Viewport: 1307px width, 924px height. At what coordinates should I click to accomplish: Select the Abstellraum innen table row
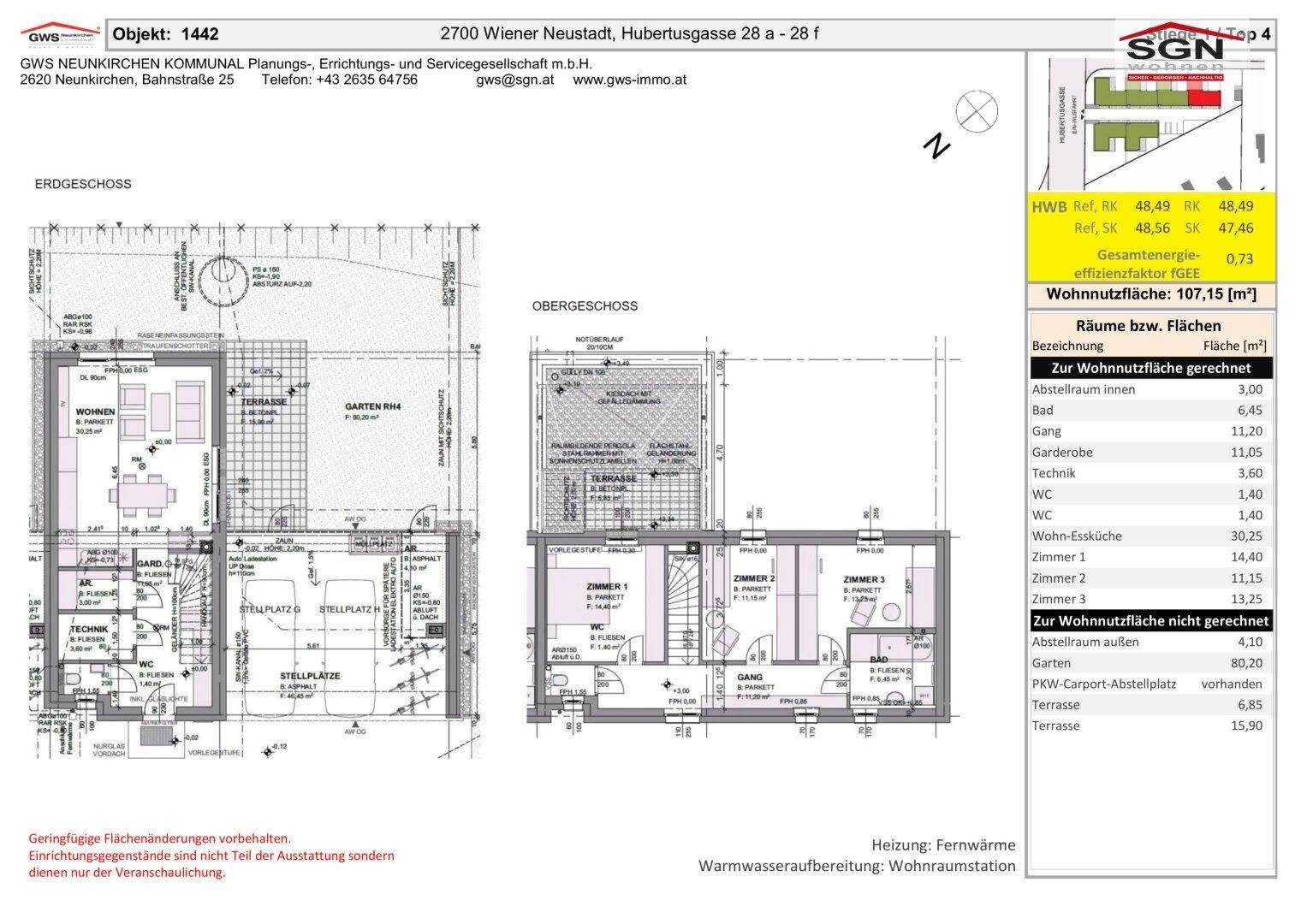coord(1151,389)
